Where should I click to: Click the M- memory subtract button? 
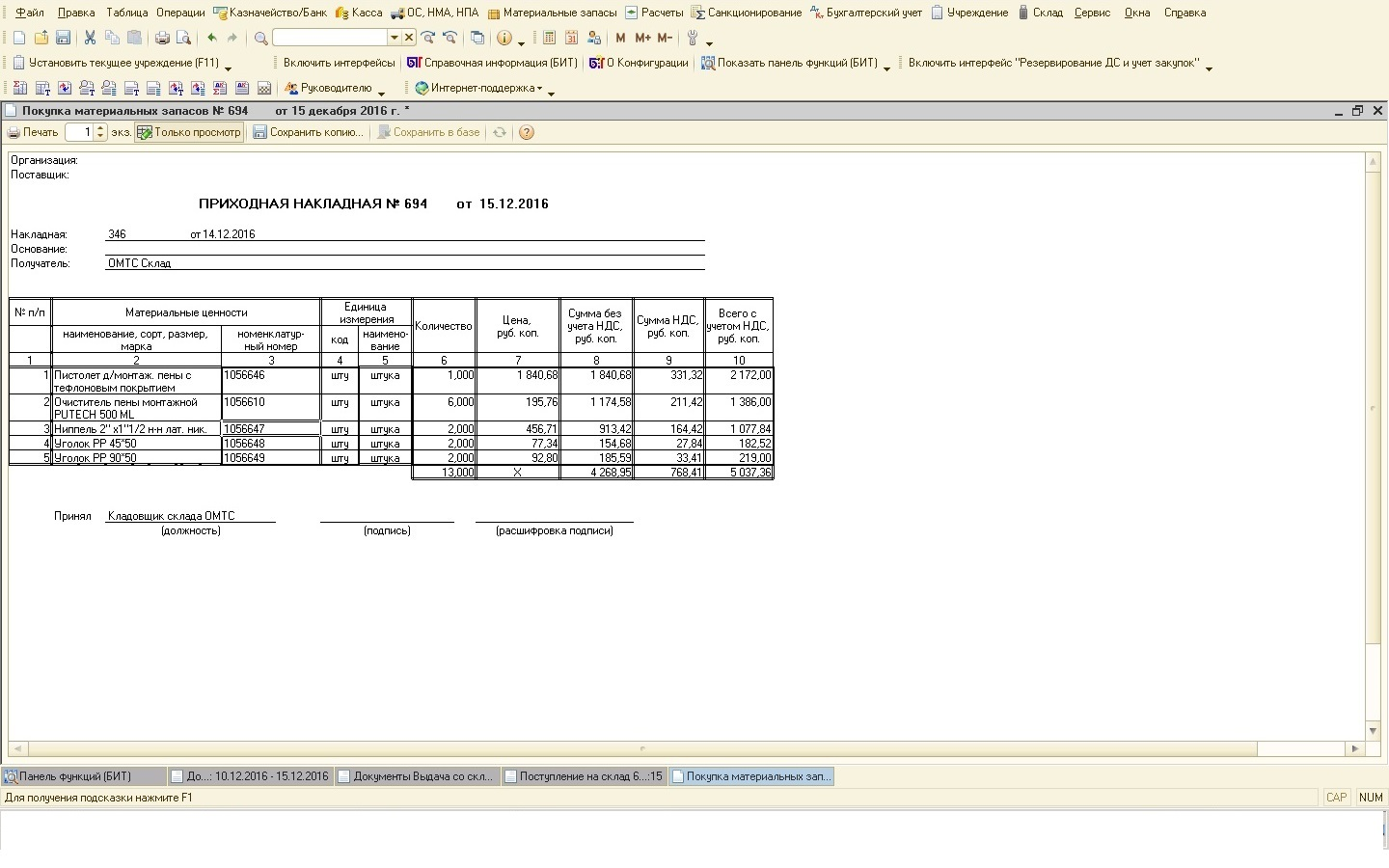[665, 38]
